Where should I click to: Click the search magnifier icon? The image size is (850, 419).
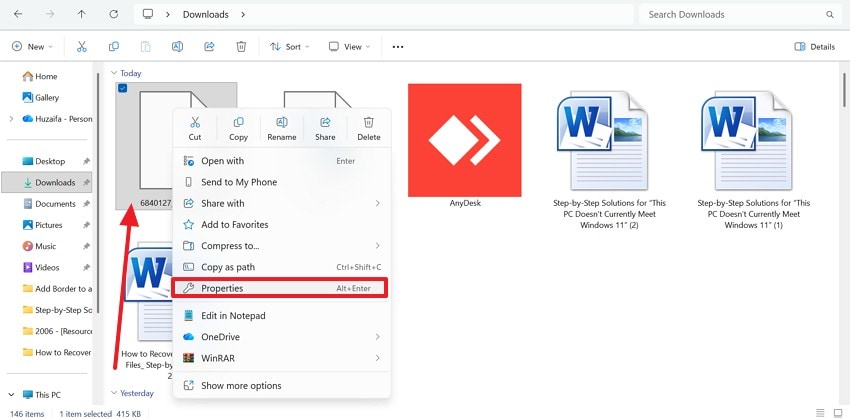click(x=829, y=15)
